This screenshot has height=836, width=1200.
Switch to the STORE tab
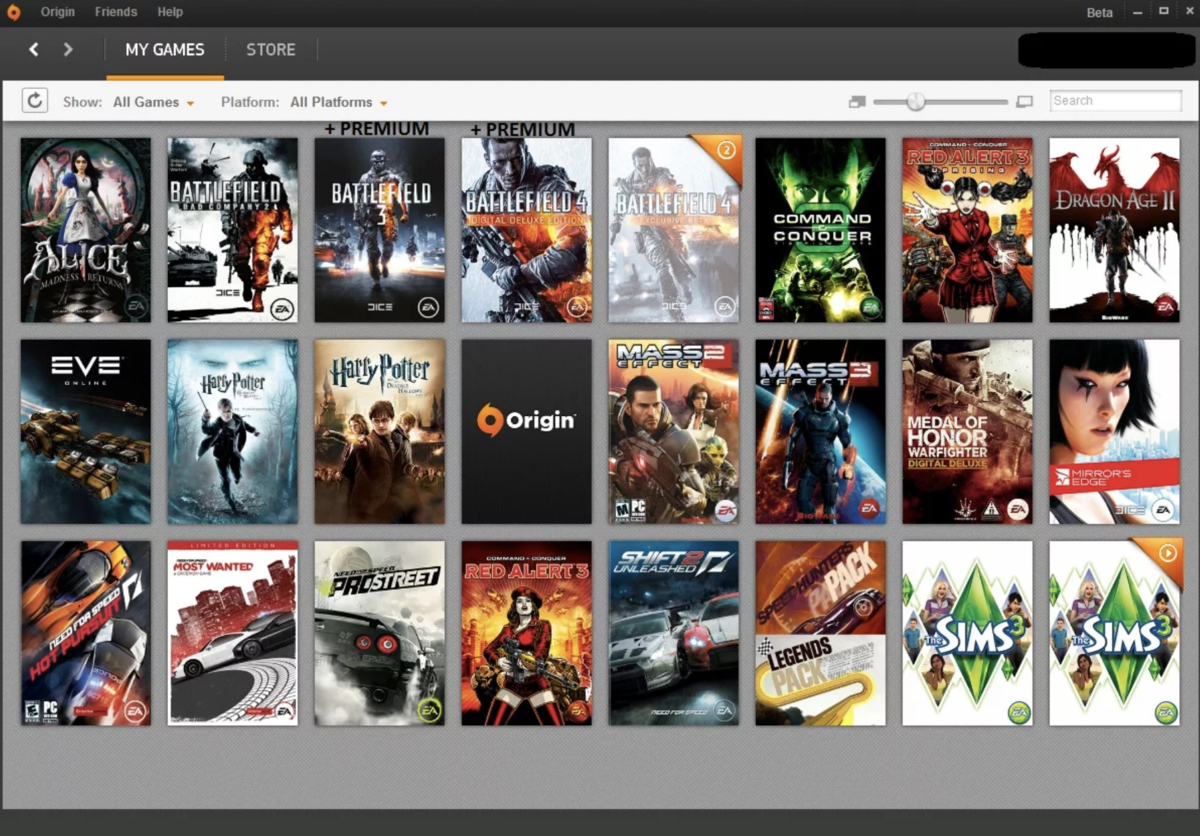pos(271,49)
